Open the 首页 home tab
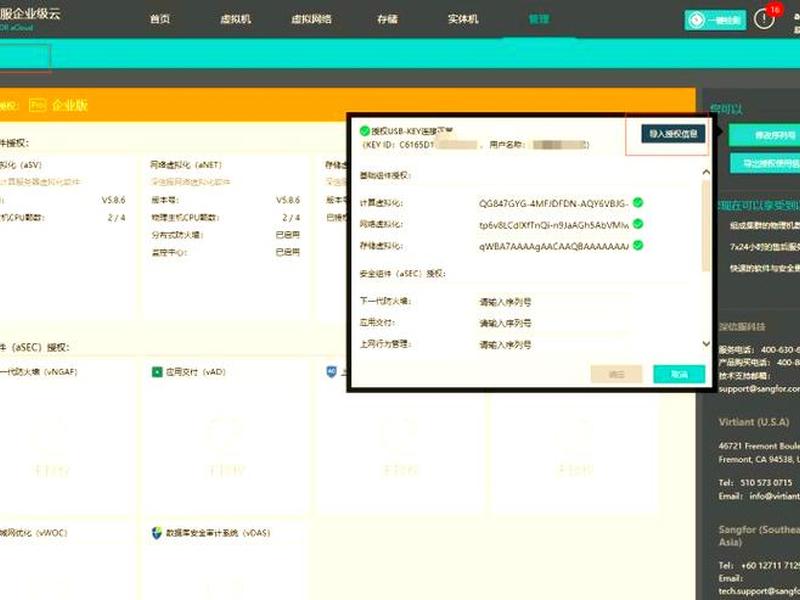Screen dimensions: 800x600 (160, 19)
